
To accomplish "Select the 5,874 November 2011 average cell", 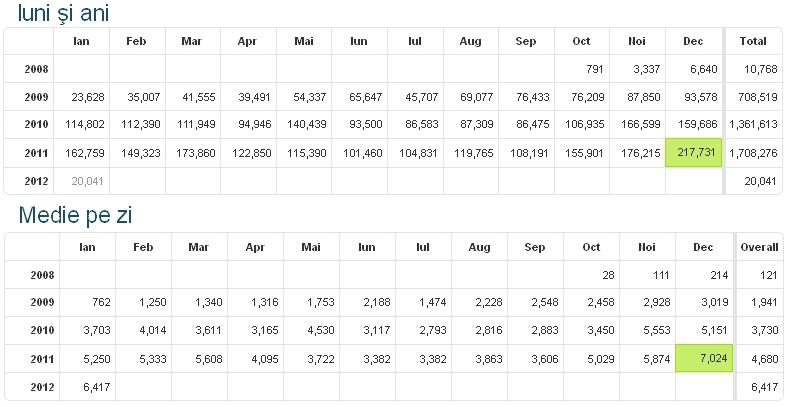I will tap(657, 359).
